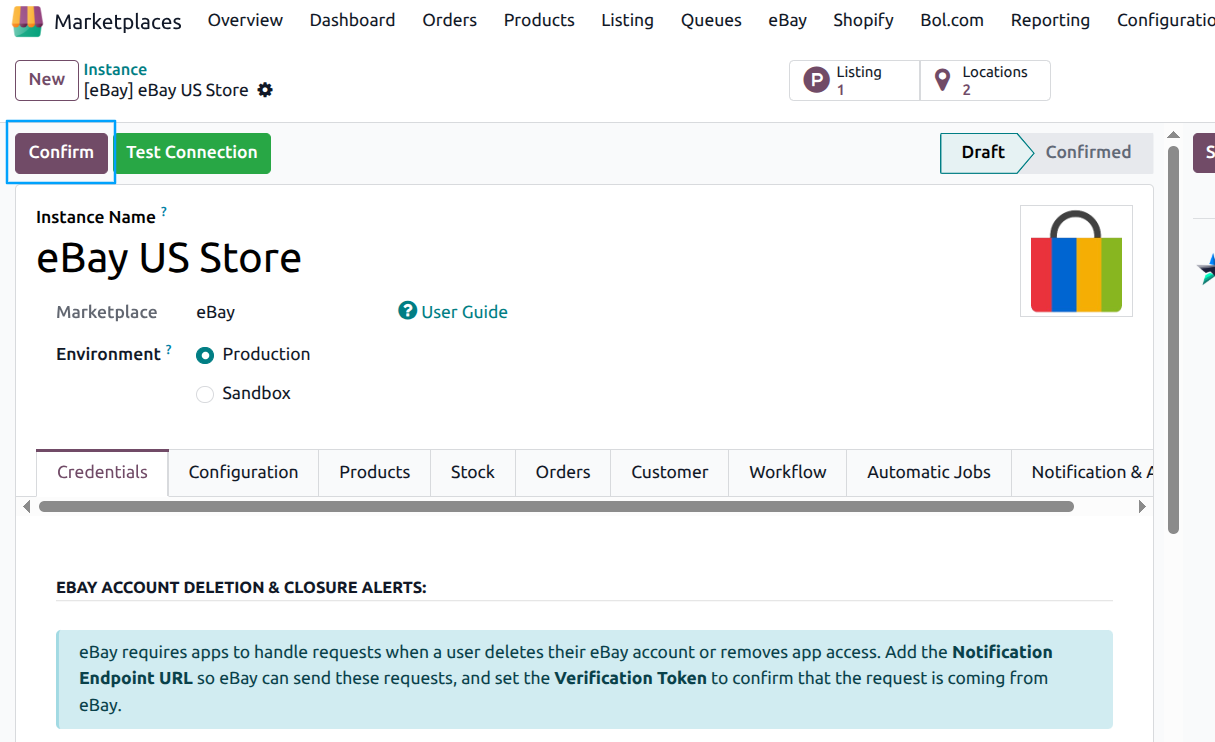Click the vertical page scrollbar up arrow
The image size is (1215, 742).
click(1174, 137)
